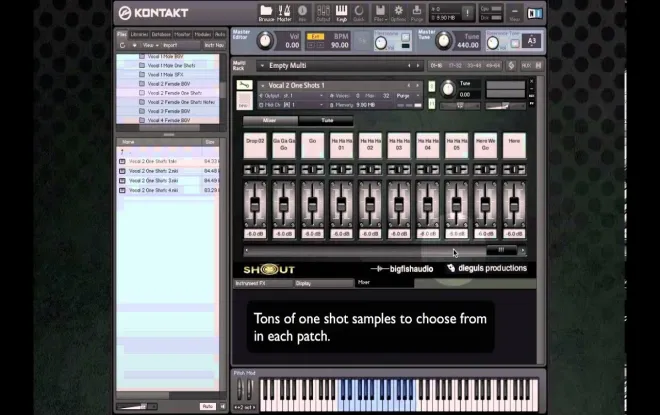
Task: Switch to the Database tab
Action: [x=161, y=35]
